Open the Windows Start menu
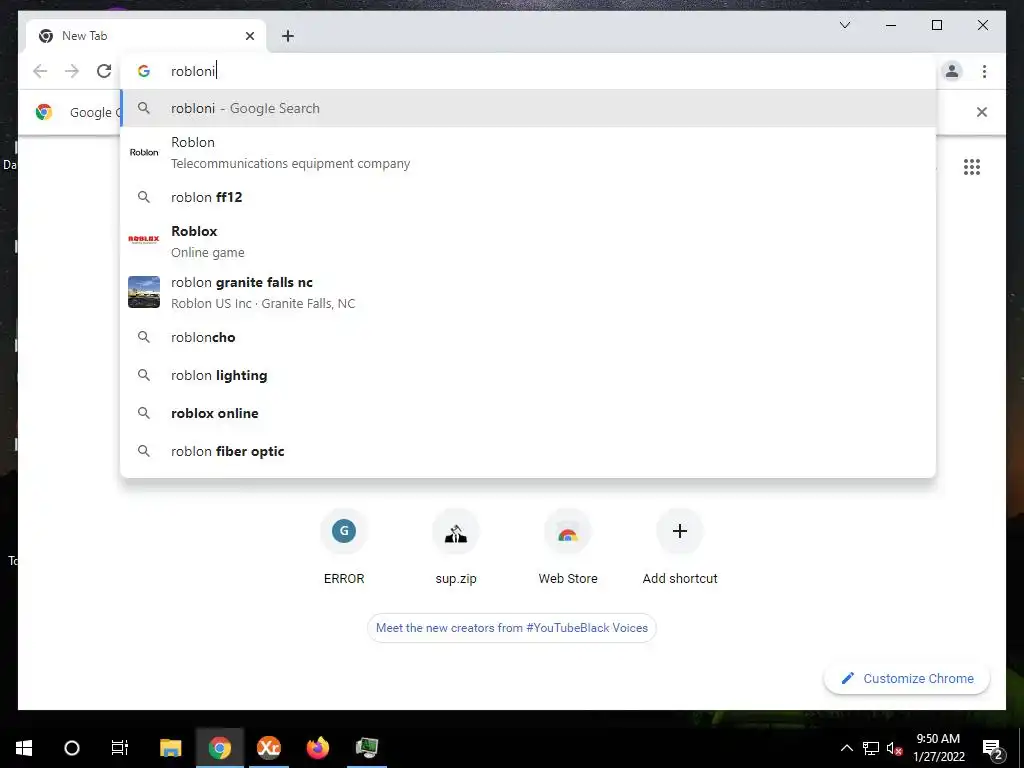The image size is (1024, 768). coord(24,748)
